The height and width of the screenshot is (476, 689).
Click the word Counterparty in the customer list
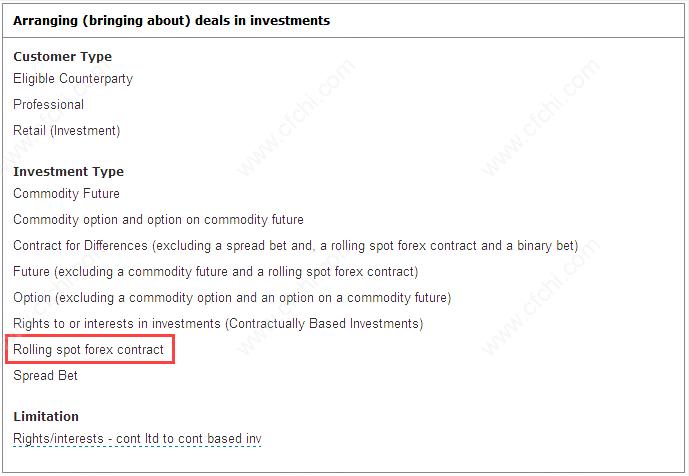(96, 79)
